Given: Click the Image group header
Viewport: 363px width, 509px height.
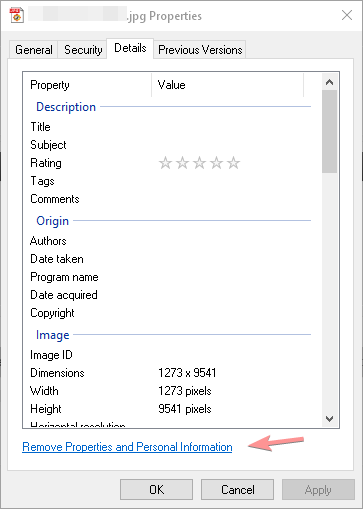Looking at the screenshot, I should click(x=53, y=335).
